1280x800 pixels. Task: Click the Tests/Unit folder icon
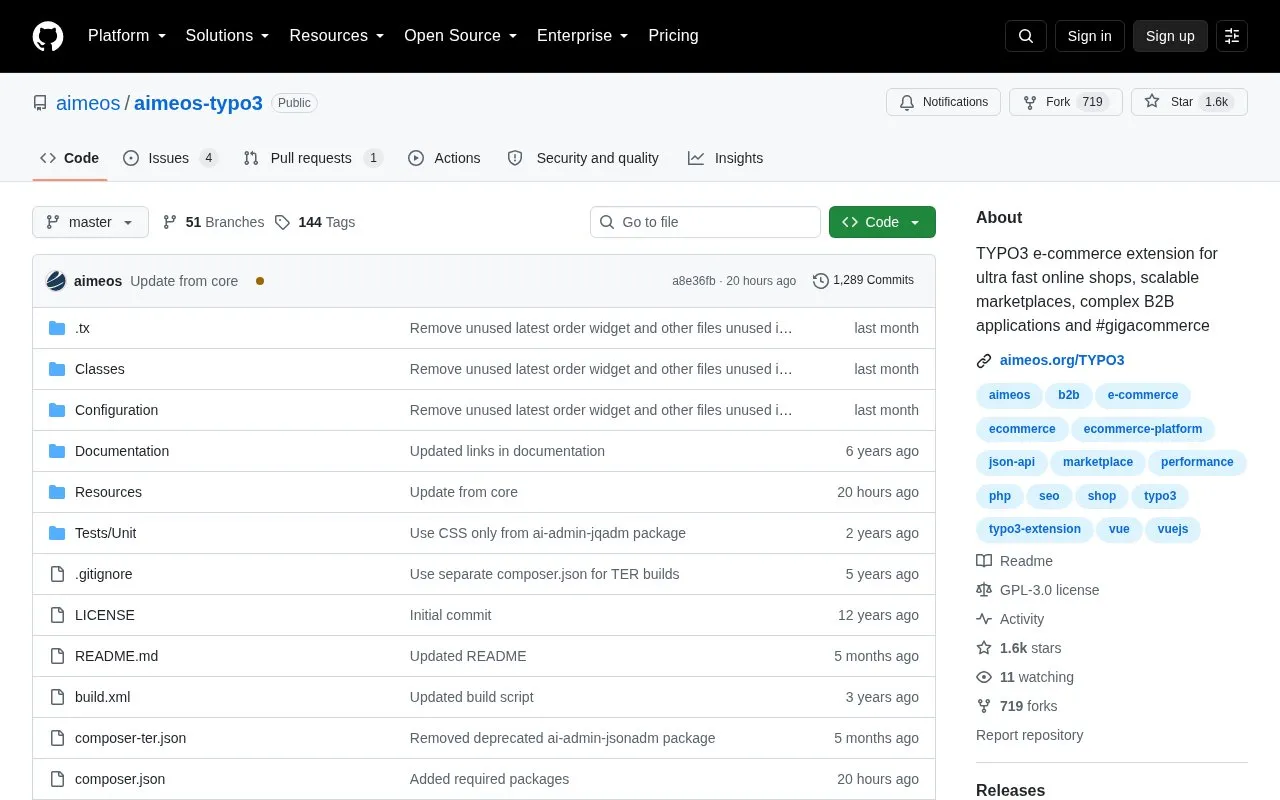tap(57, 533)
